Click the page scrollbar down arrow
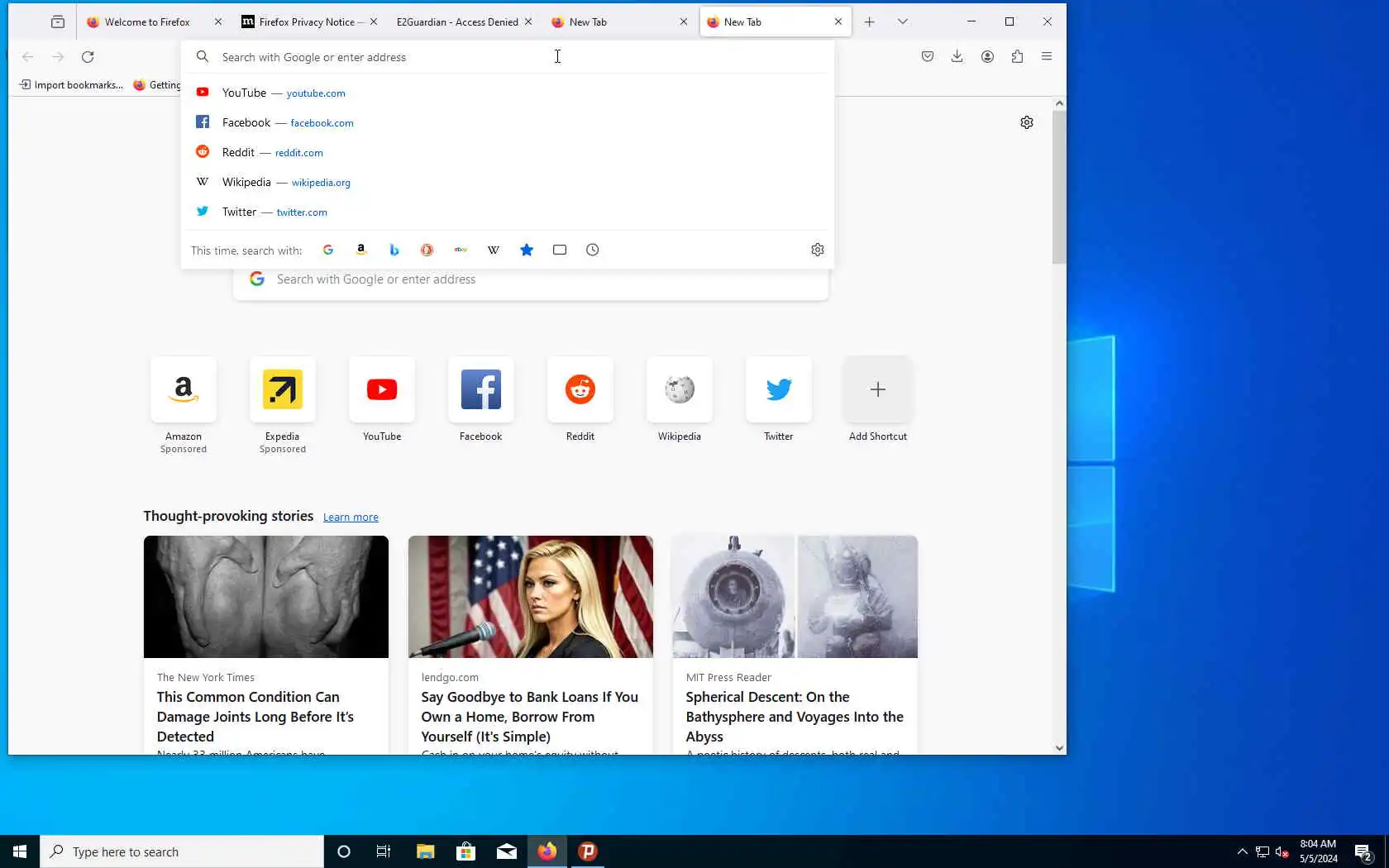This screenshot has width=1389, height=868. (1059, 748)
